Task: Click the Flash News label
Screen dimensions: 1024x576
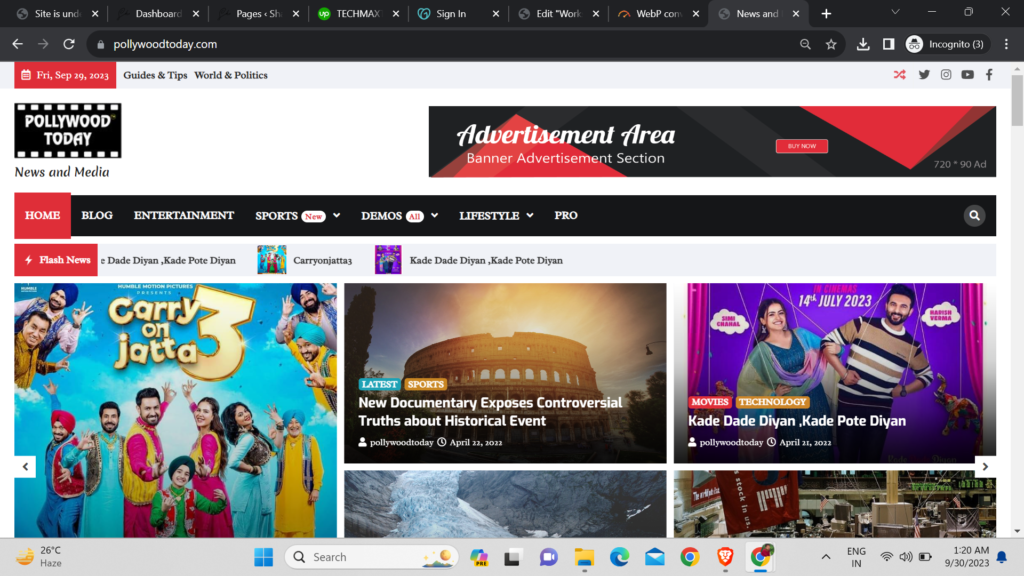Action: pos(56,260)
